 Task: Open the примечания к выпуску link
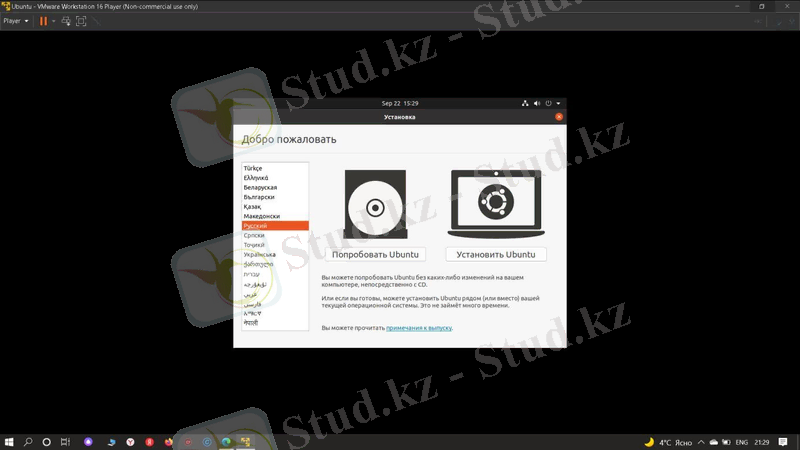tap(419, 328)
